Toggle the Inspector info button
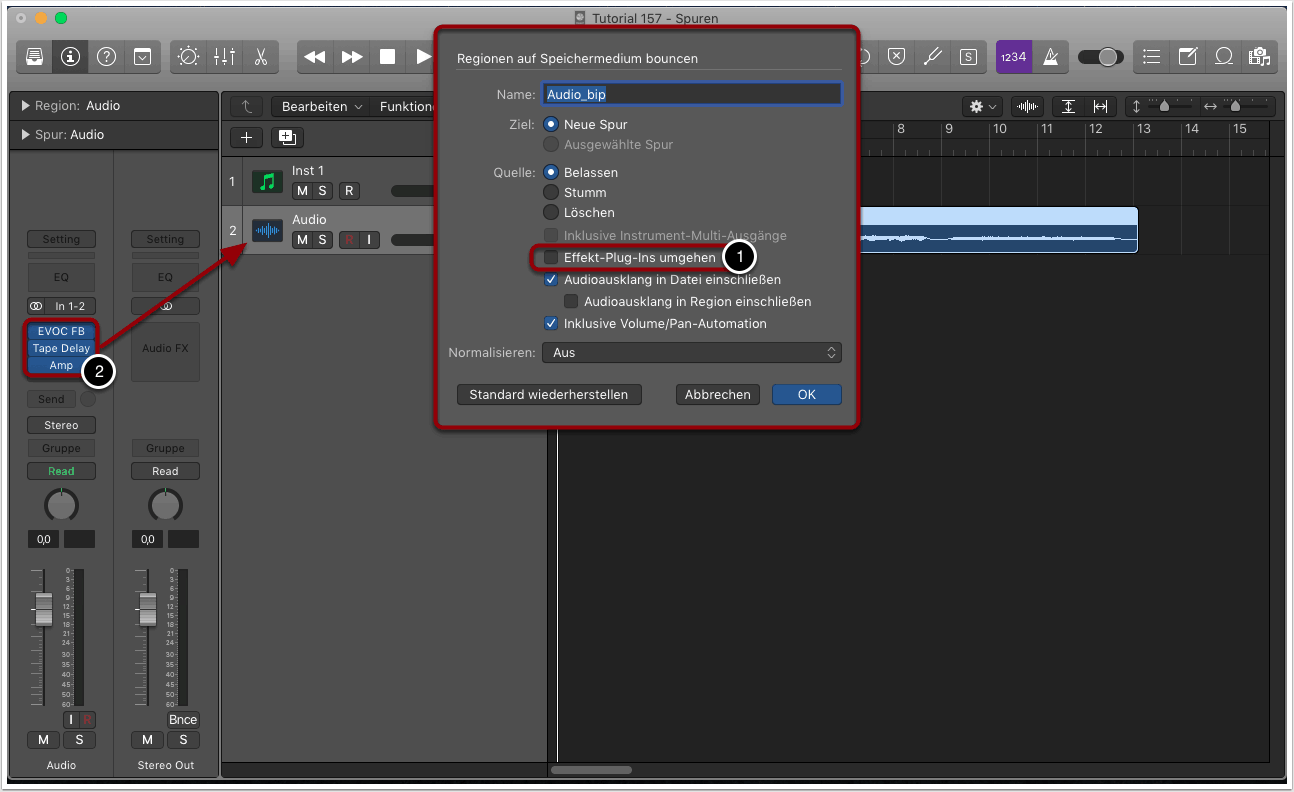The image size is (1294, 792). point(70,57)
